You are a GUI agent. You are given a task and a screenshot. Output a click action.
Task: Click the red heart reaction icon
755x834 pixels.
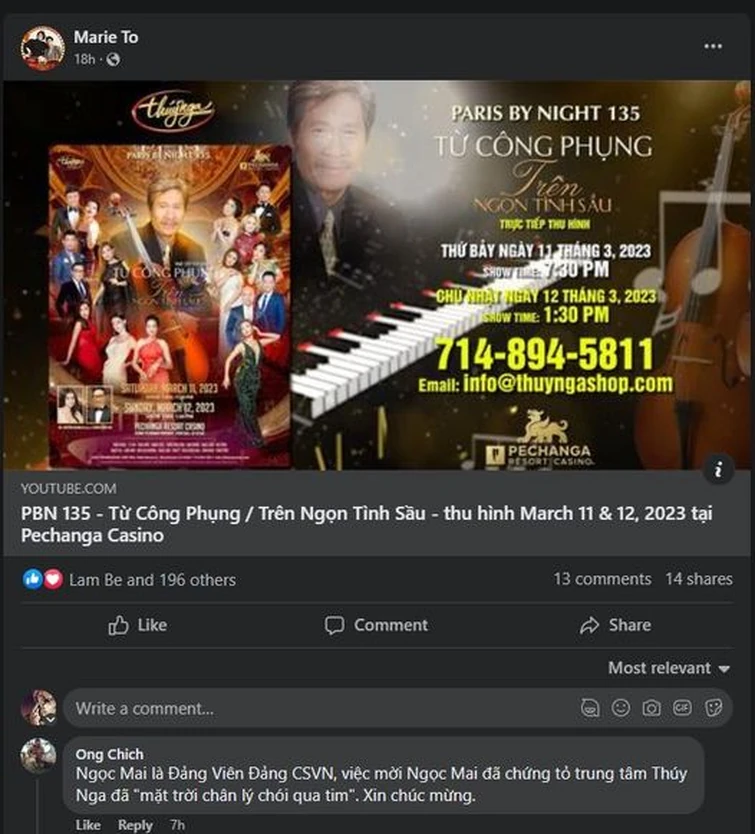(x=53, y=579)
